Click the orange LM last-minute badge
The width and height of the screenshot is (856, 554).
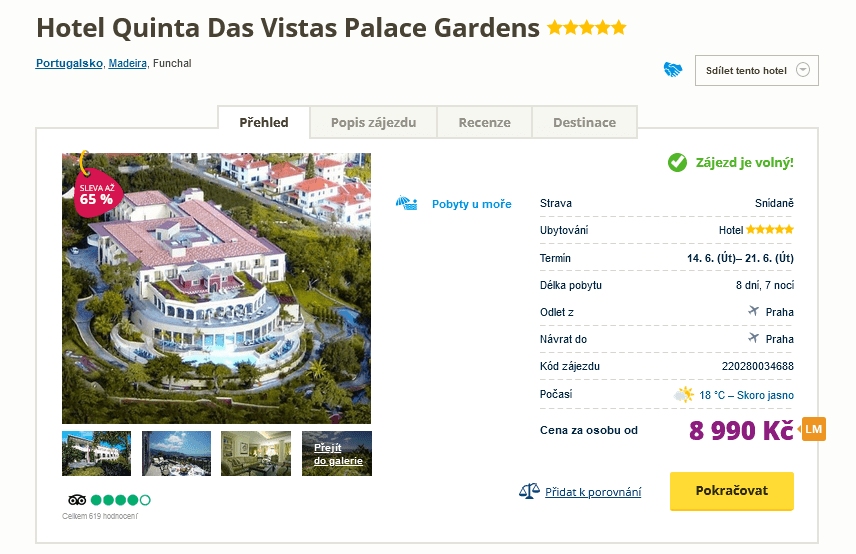point(813,429)
